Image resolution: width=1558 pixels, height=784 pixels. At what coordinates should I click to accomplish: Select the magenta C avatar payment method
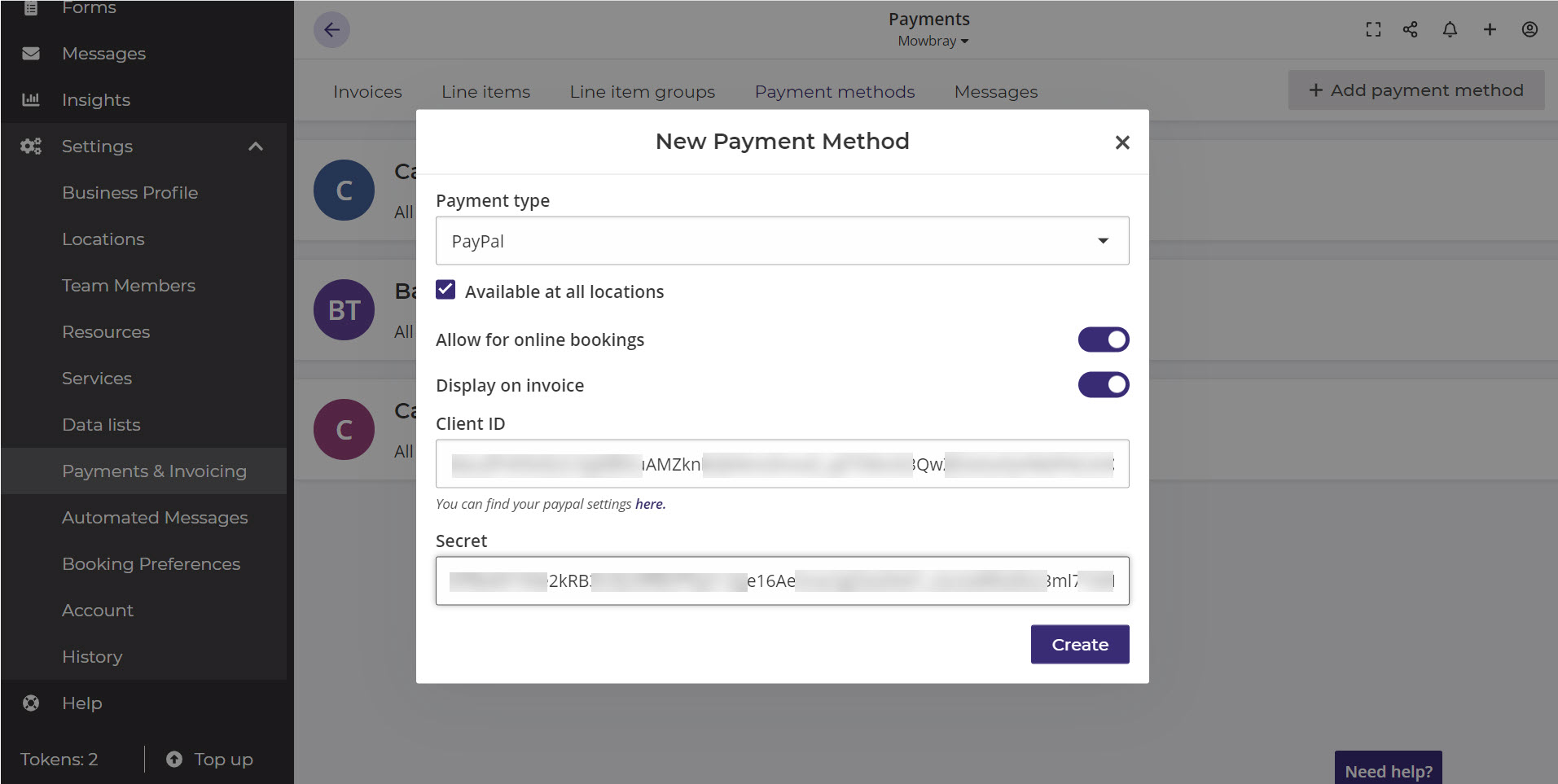click(x=344, y=430)
